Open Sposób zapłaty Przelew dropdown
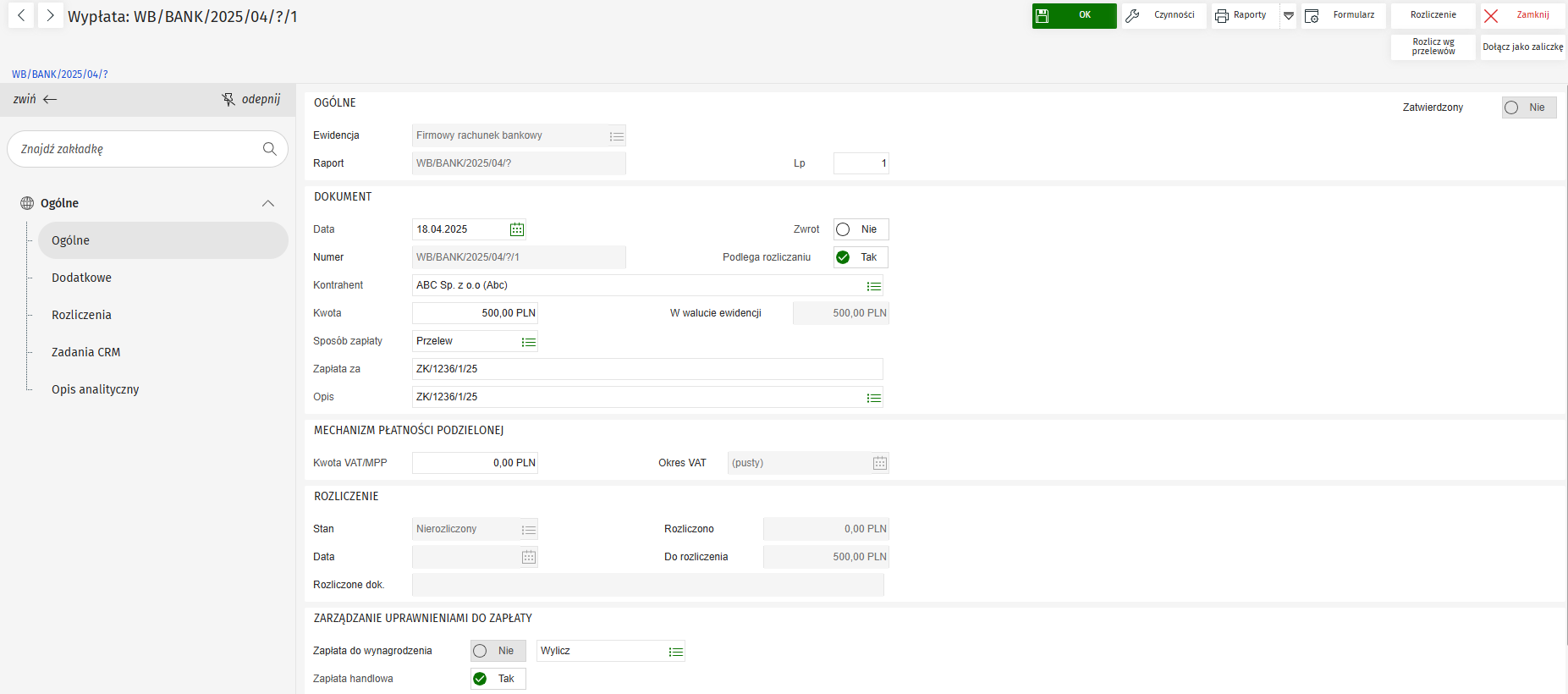 click(528, 342)
